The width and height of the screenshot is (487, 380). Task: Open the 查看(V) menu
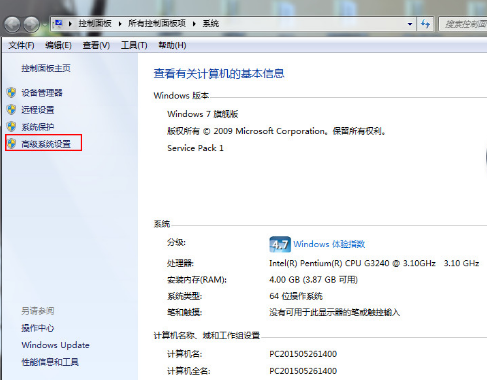point(96,45)
